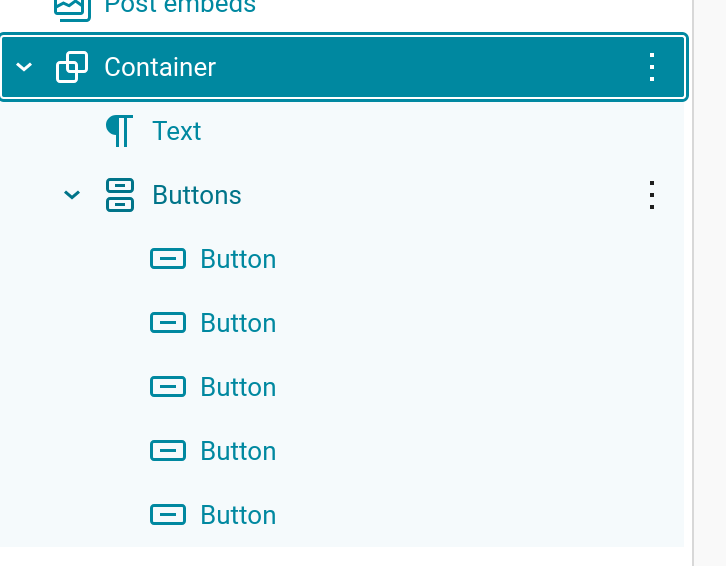726x566 pixels.
Task: Select the bottom Button label in list
Action: 238,515
